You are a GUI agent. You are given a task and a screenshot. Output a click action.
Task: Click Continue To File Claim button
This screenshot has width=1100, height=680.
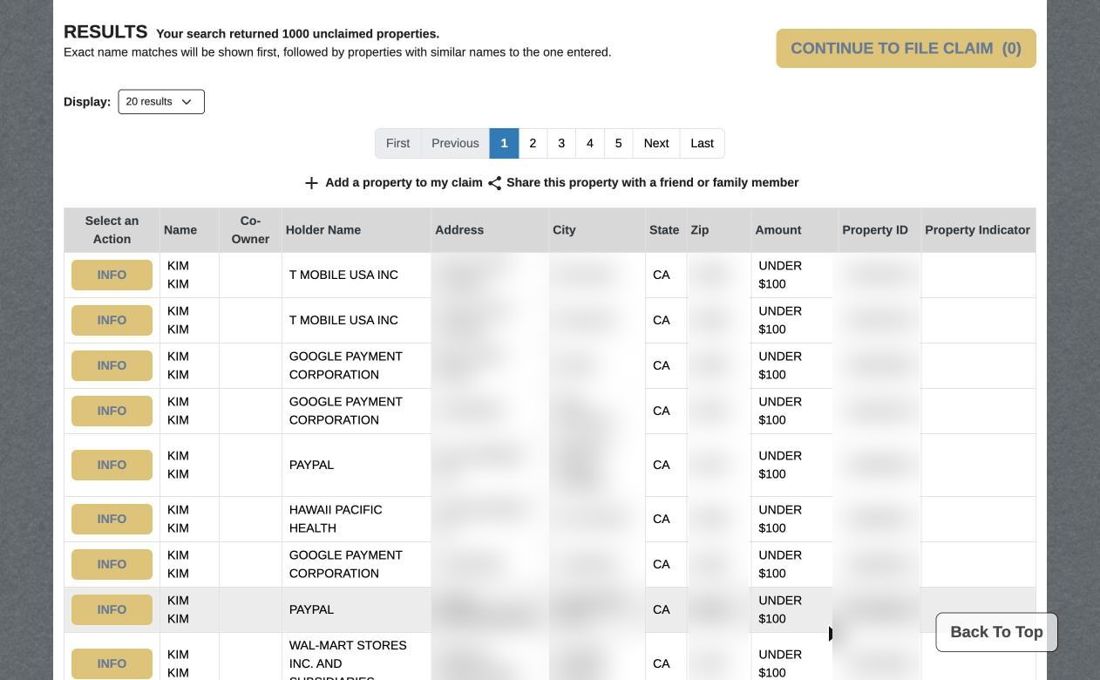(906, 48)
